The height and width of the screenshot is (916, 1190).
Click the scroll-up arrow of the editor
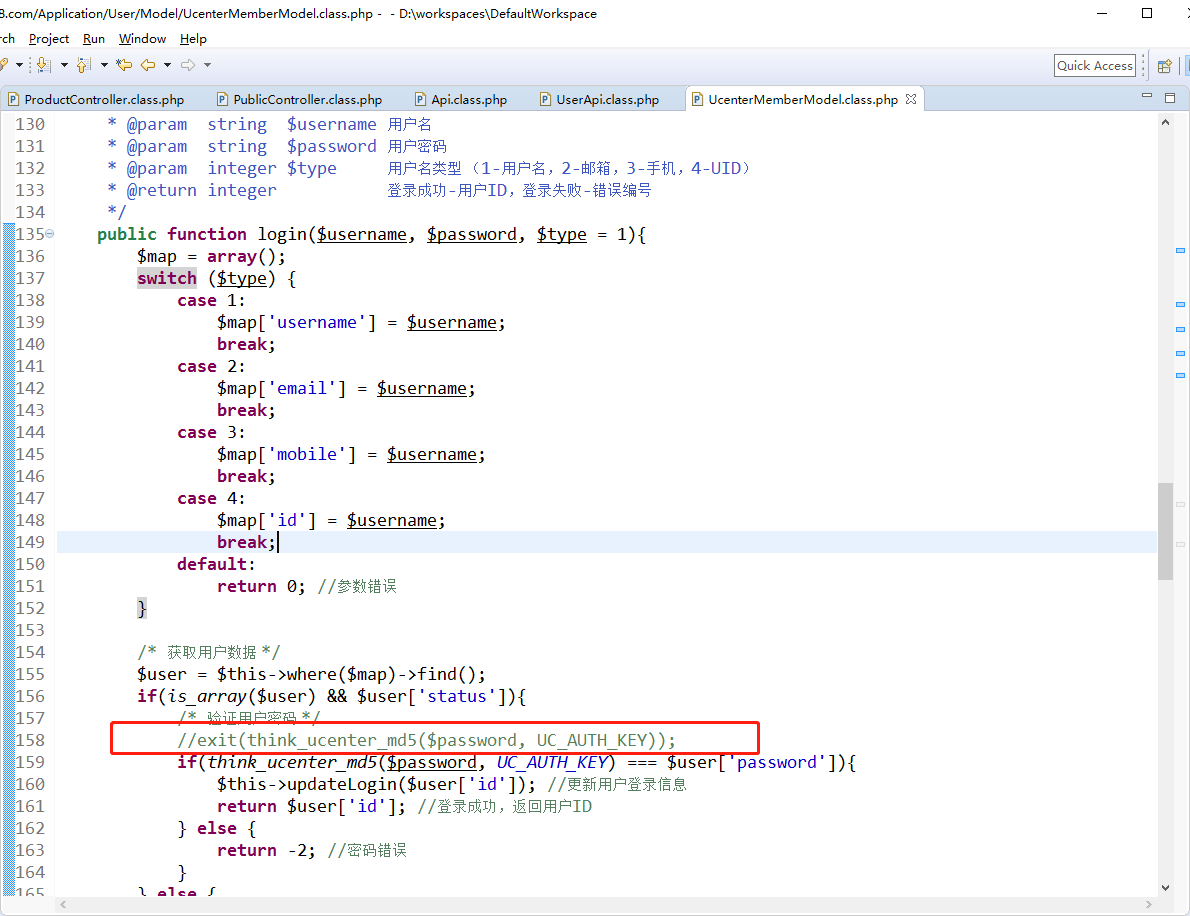(1166, 120)
